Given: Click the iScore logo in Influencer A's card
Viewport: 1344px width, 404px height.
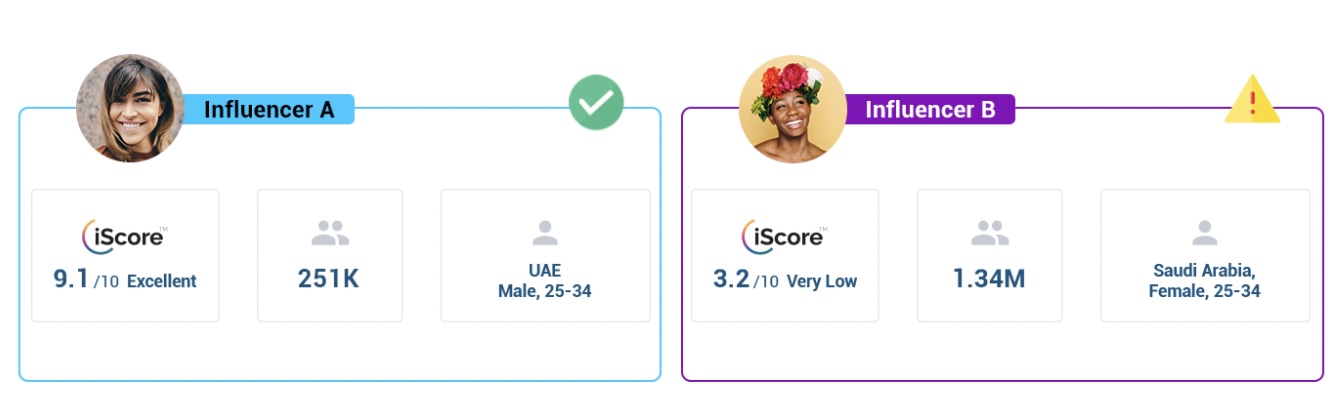Looking at the screenshot, I should [124, 237].
